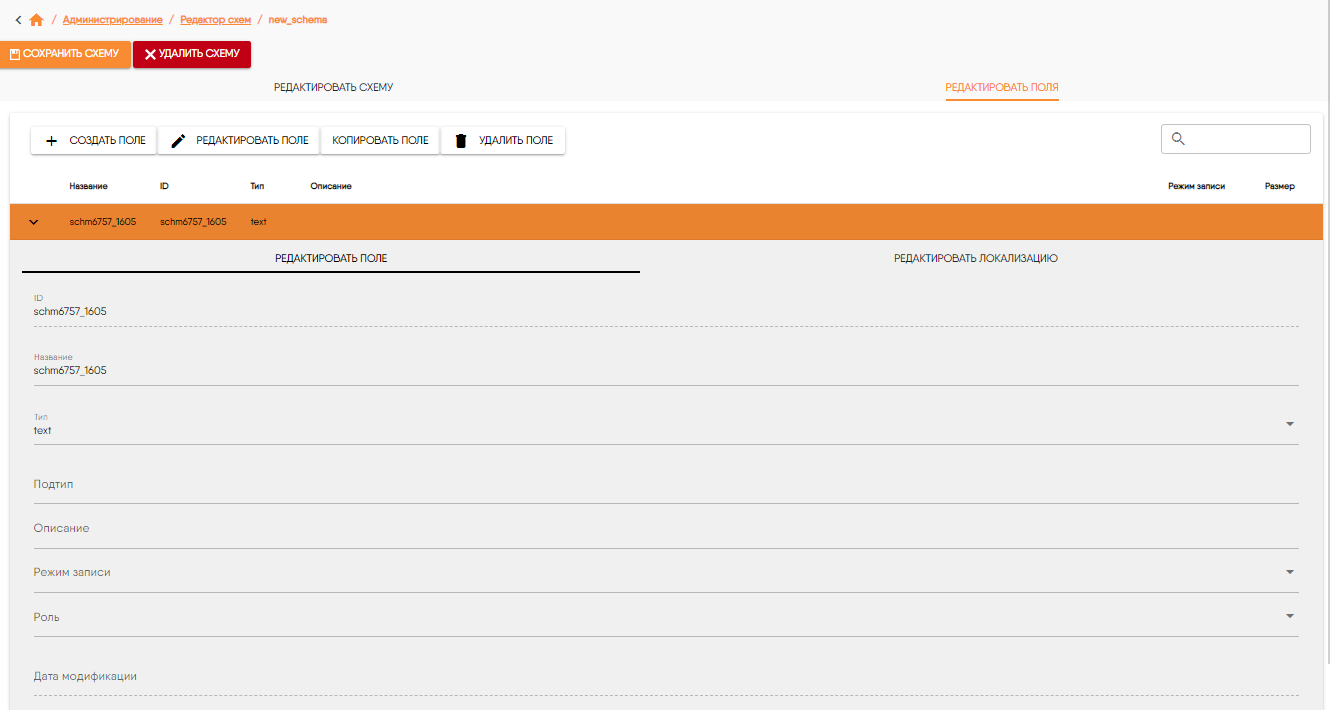Edit the Название input field
This screenshot has height=710, width=1330.
[666, 370]
